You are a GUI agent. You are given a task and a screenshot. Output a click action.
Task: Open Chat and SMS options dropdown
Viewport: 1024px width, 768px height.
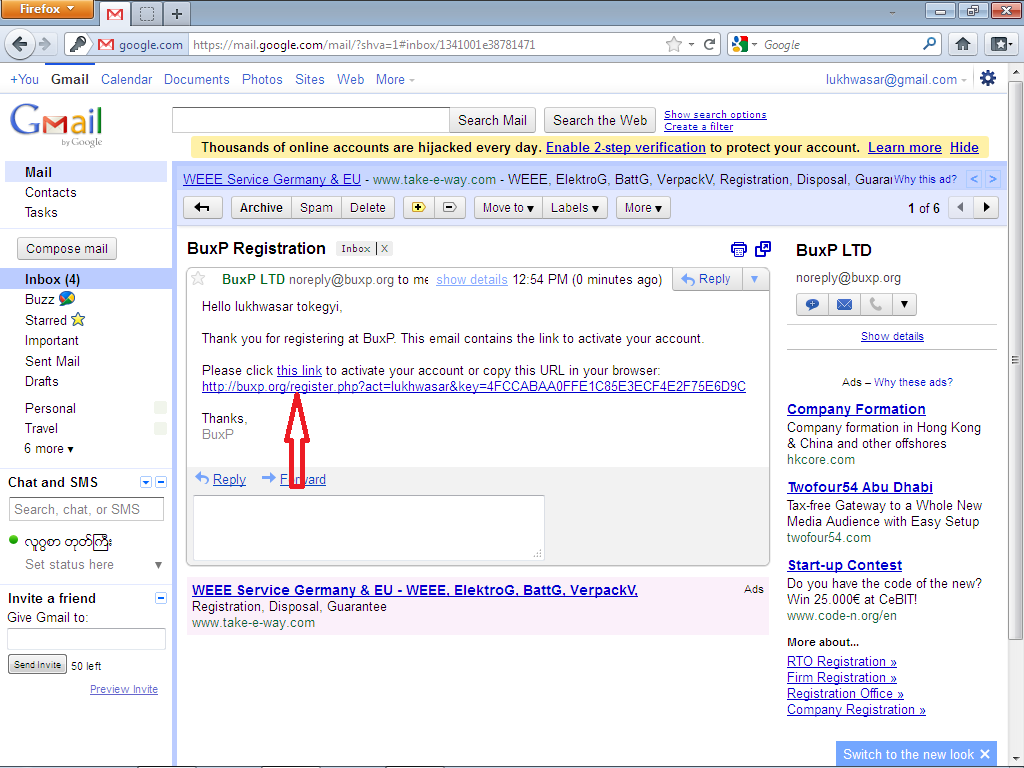coord(146,482)
